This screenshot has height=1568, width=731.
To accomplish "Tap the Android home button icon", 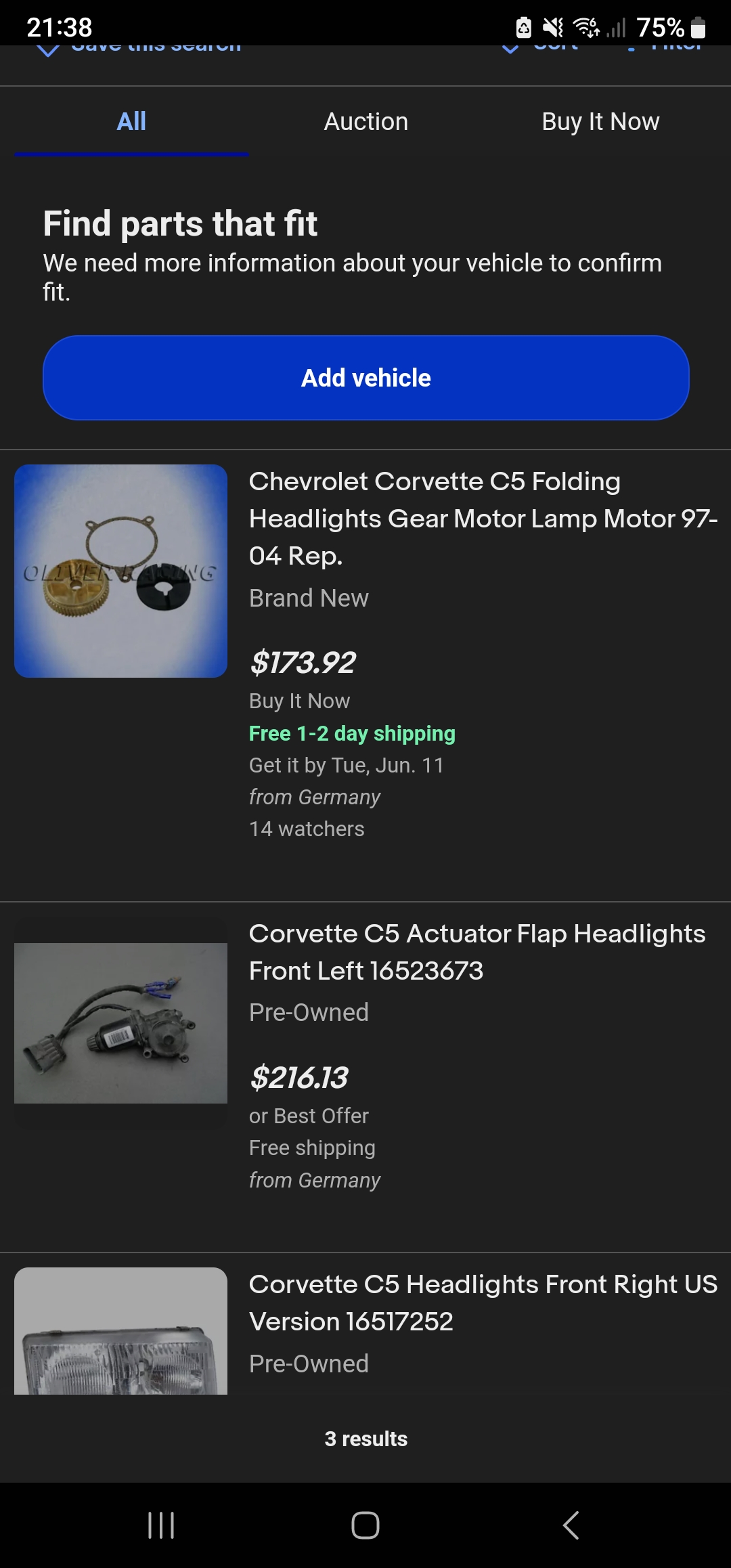I will tap(365, 1525).
